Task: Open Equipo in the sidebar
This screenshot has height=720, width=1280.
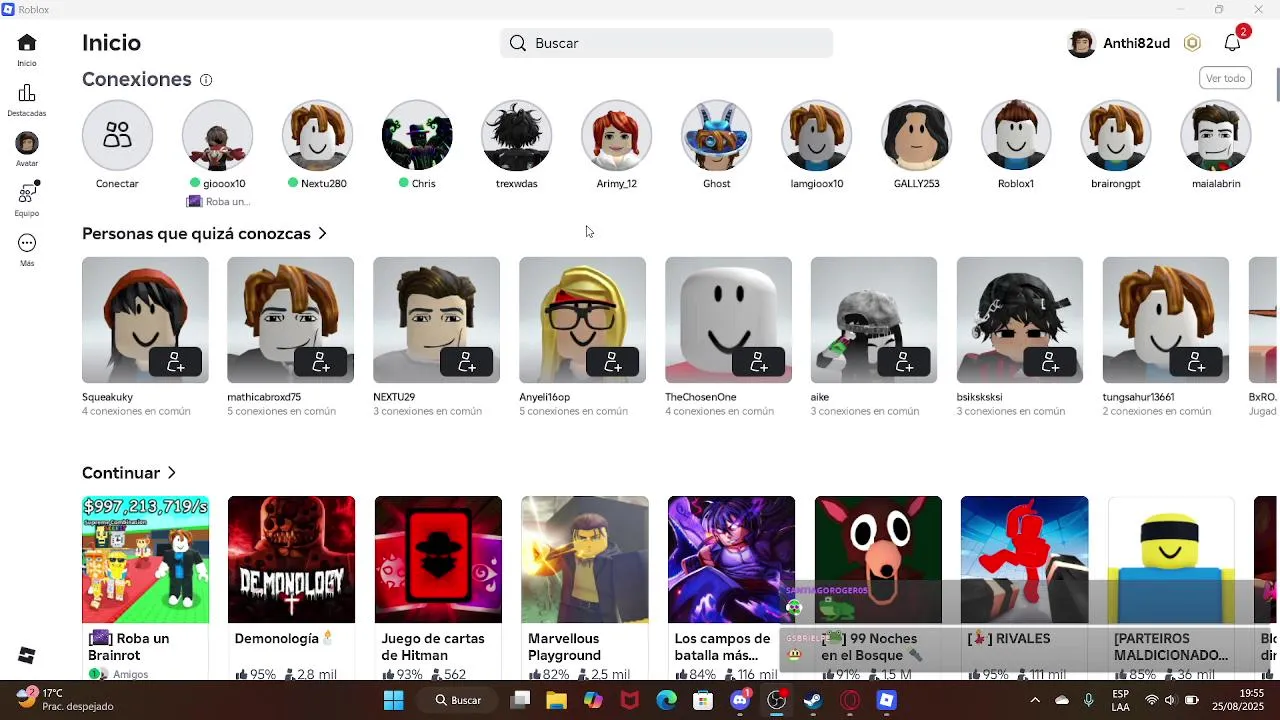Action: click(x=27, y=193)
